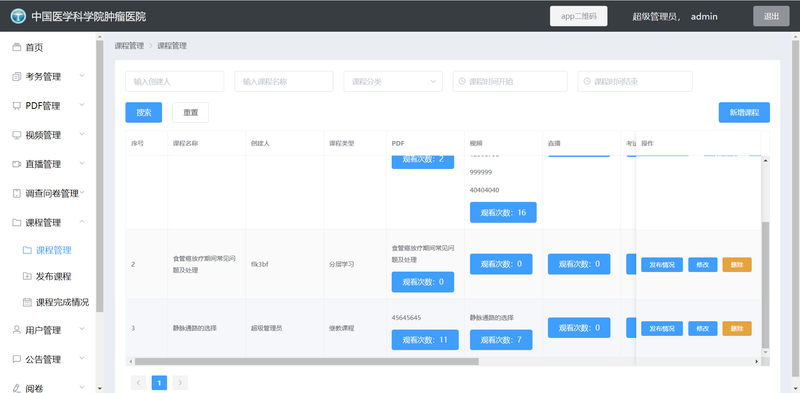Click clock icon in 课程时间开始 field
The image size is (800, 393).
[462, 81]
